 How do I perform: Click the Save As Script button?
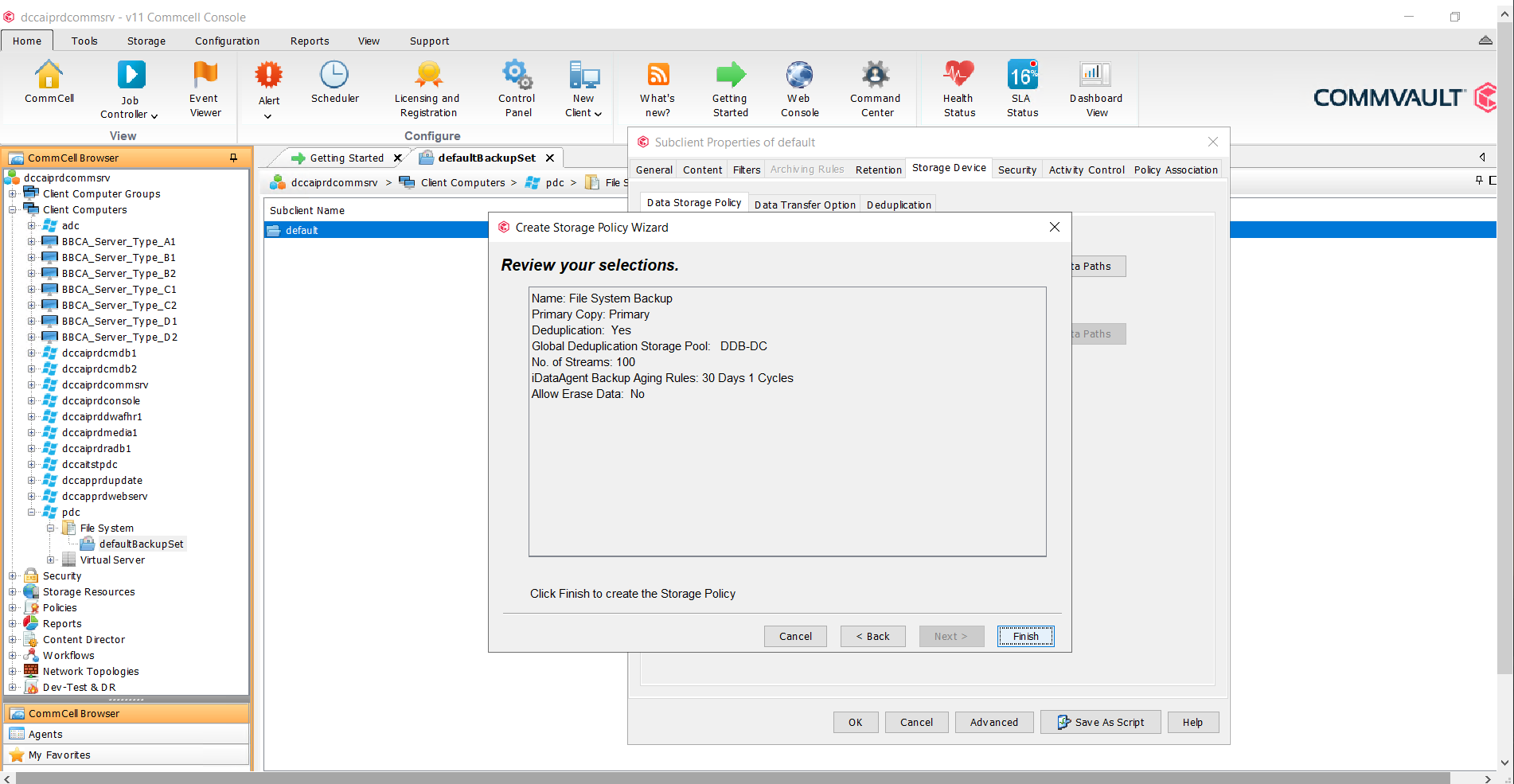point(1100,722)
